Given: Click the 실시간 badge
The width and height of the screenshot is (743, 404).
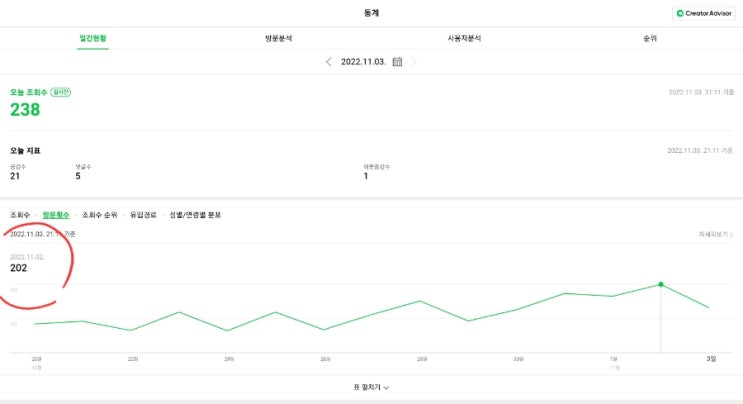Looking at the screenshot, I should click(61, 92).
